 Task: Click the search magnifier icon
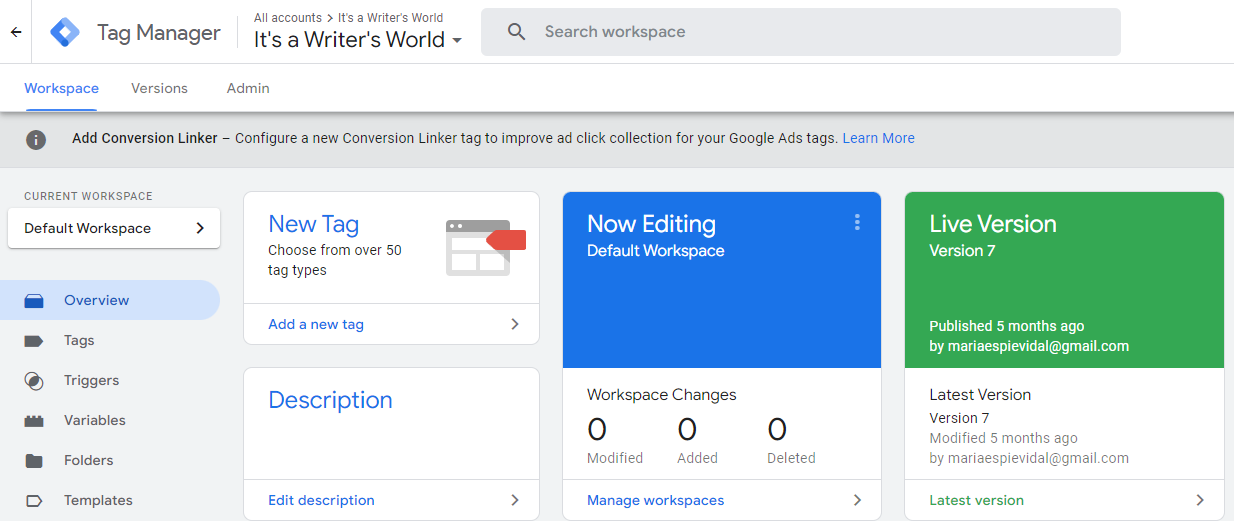[x=517, y=32]
